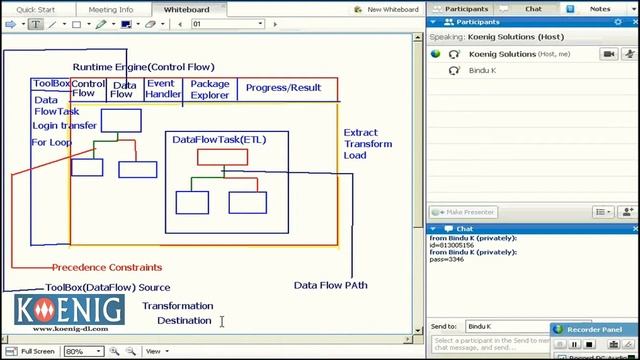640x360 pixels.
Task: Select Koenig Solutions (Host, me) participant row
Action: 533,54
